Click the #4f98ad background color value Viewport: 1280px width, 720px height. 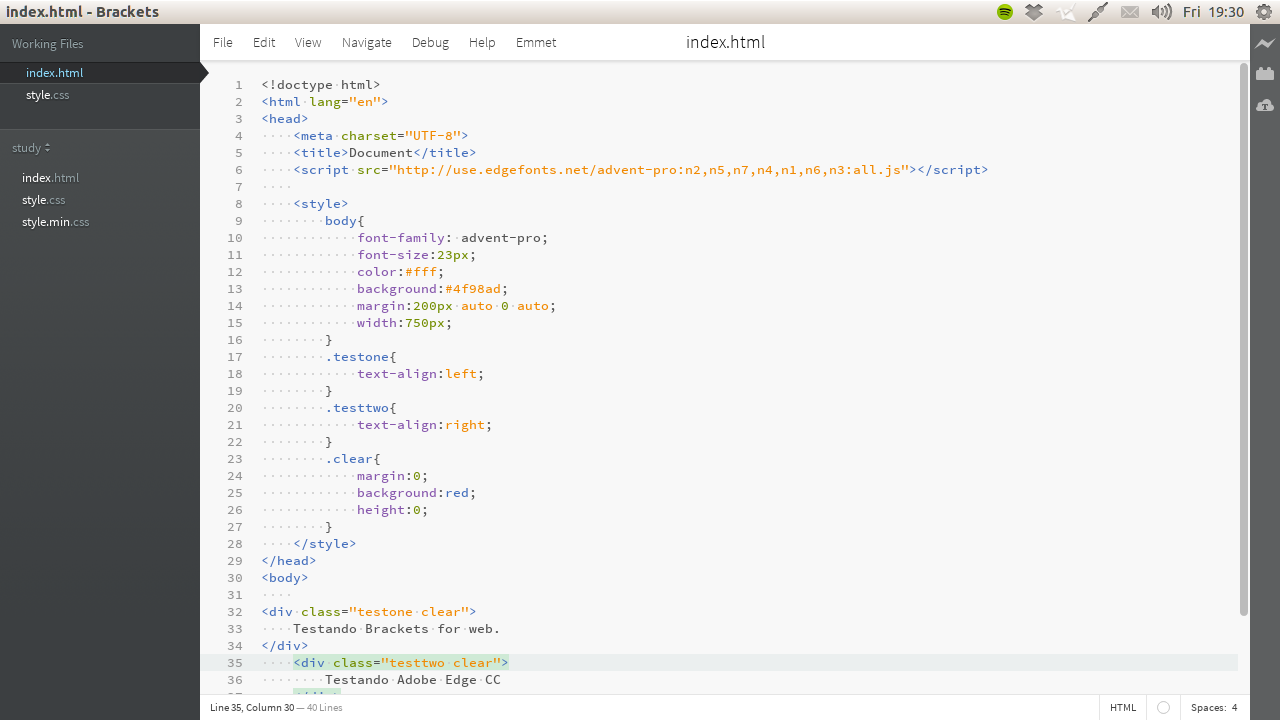click(473, 289)
